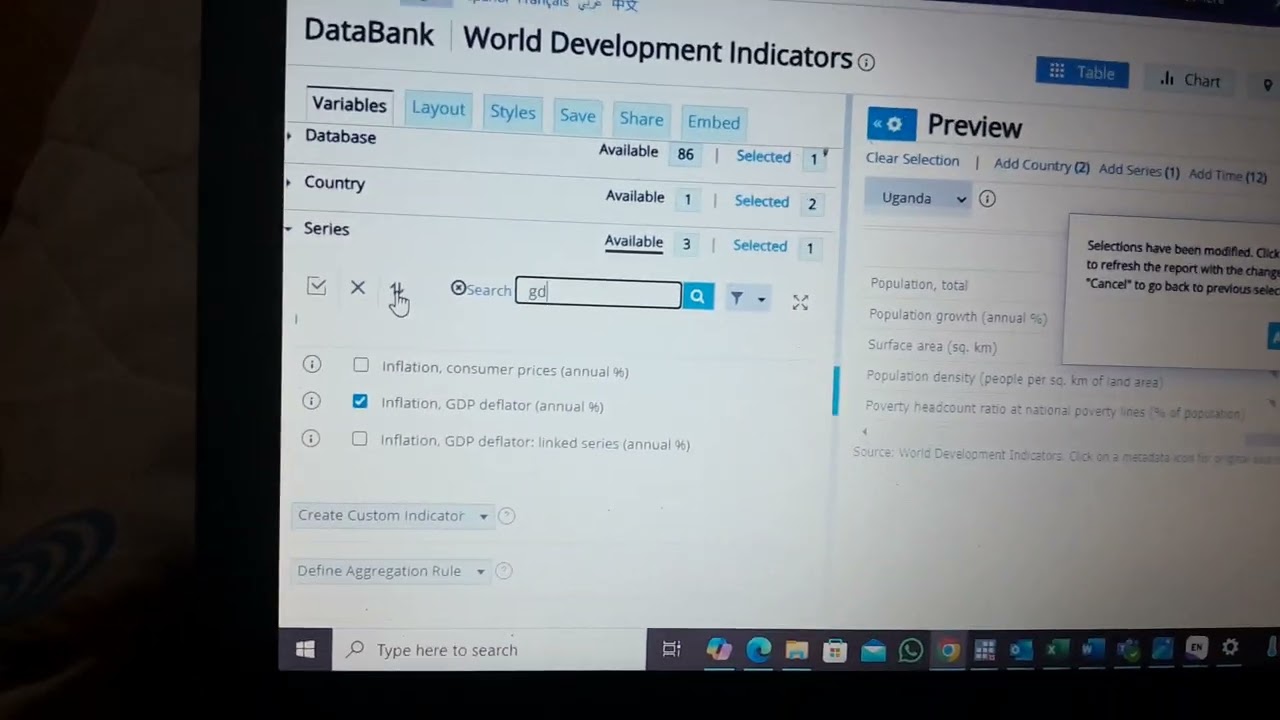
Task: Open Microsoft Edge from the taskbar
Action: tap(759, 650)
